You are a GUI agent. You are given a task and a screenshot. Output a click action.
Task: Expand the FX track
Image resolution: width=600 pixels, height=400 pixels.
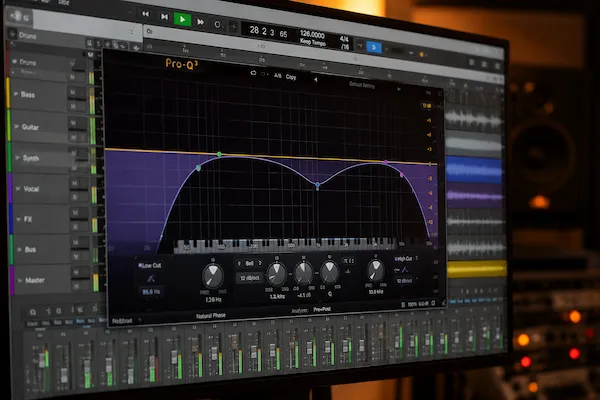19,219
